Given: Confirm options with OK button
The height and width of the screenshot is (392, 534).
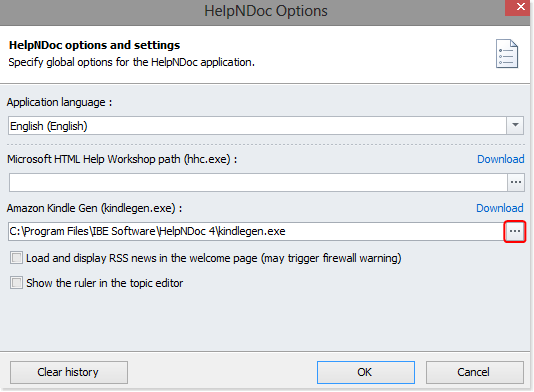Looking at the screenshot, I should coord(366,372).
